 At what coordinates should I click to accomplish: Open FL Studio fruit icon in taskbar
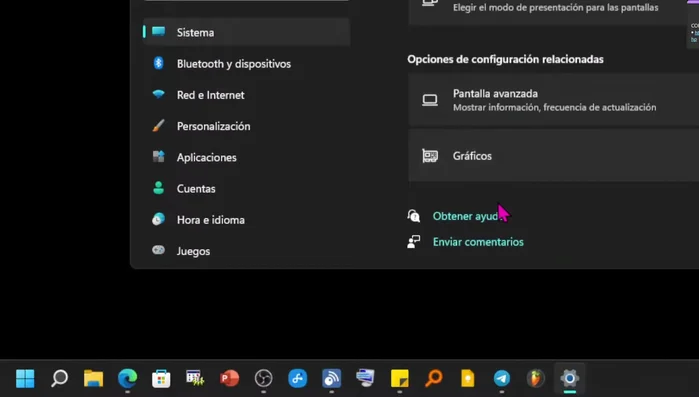click(535, 378)
